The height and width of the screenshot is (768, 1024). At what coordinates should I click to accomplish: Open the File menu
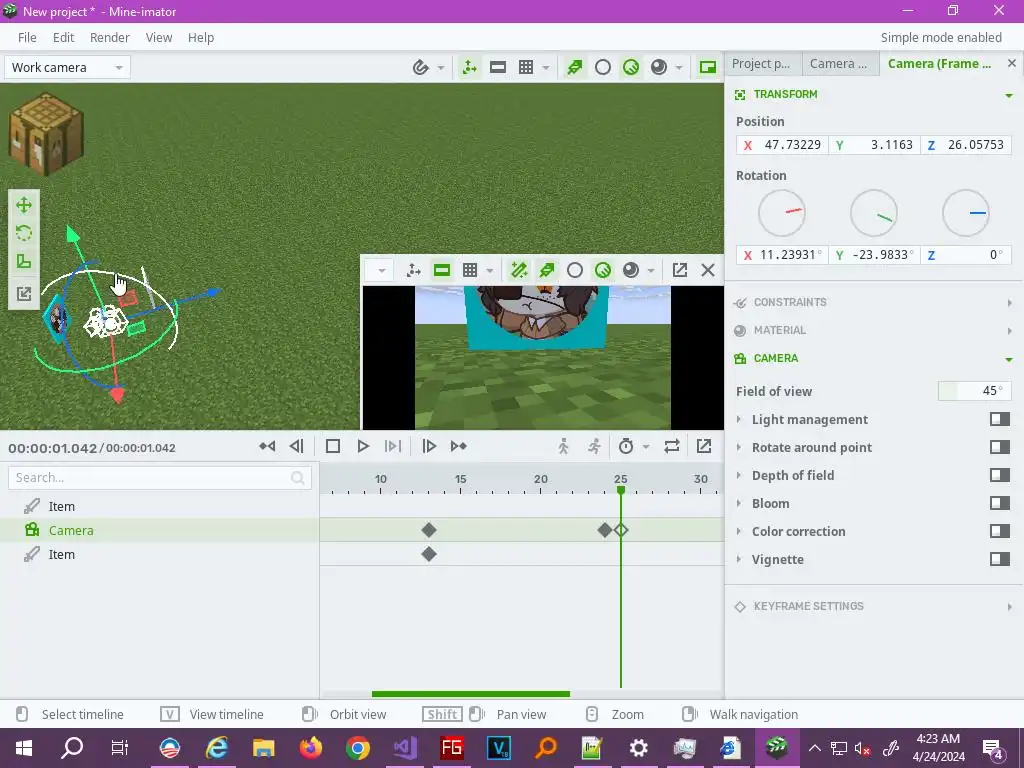pos(27,38)
